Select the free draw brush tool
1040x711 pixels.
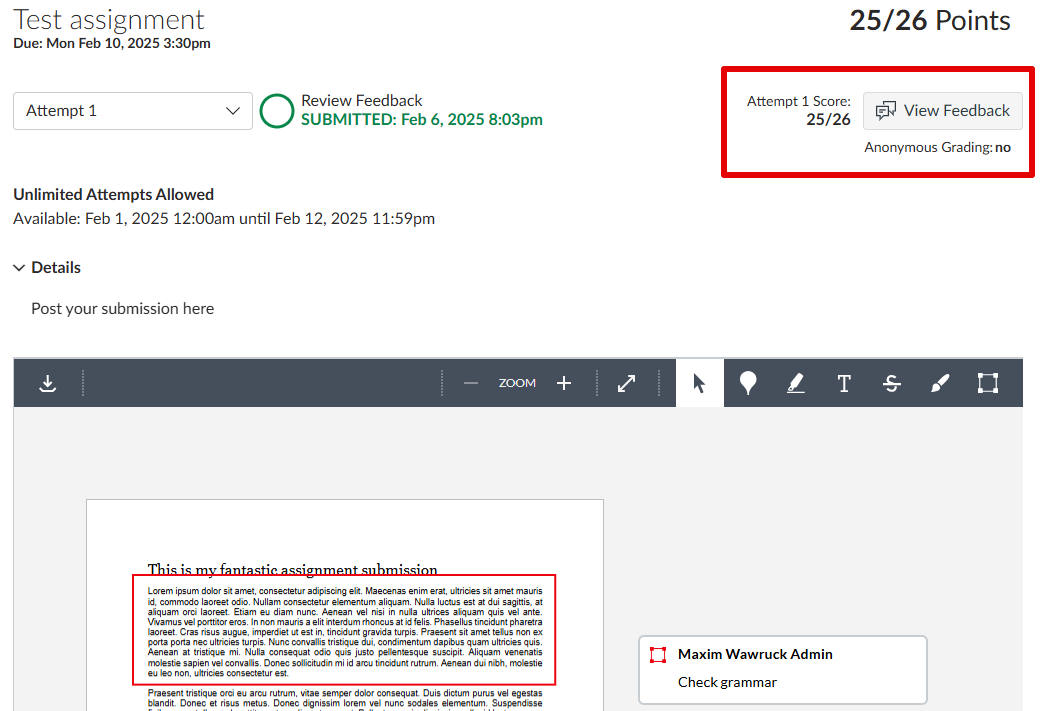940,383
